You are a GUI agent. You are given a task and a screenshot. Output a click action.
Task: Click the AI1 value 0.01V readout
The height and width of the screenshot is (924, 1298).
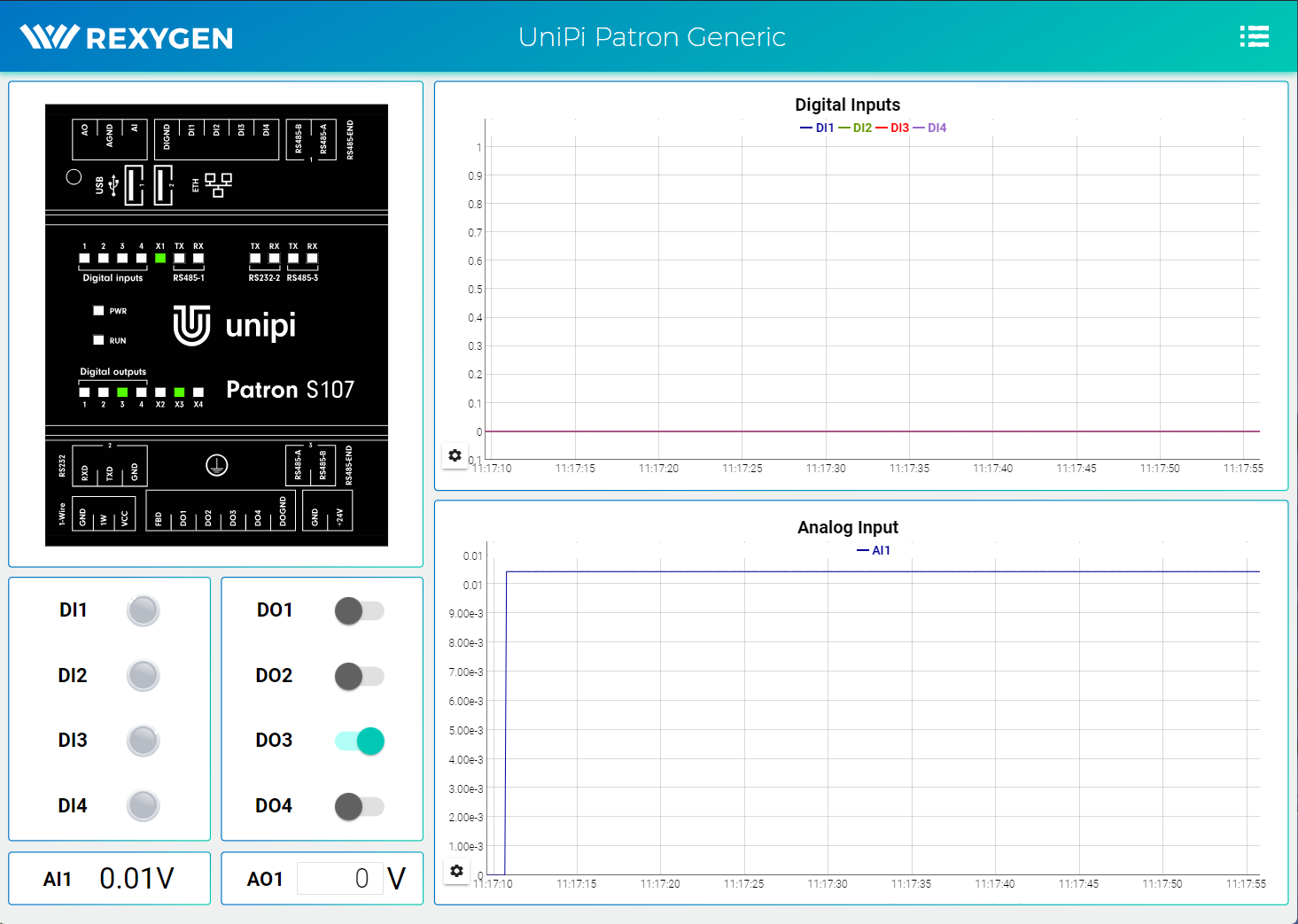pos(136,878)
